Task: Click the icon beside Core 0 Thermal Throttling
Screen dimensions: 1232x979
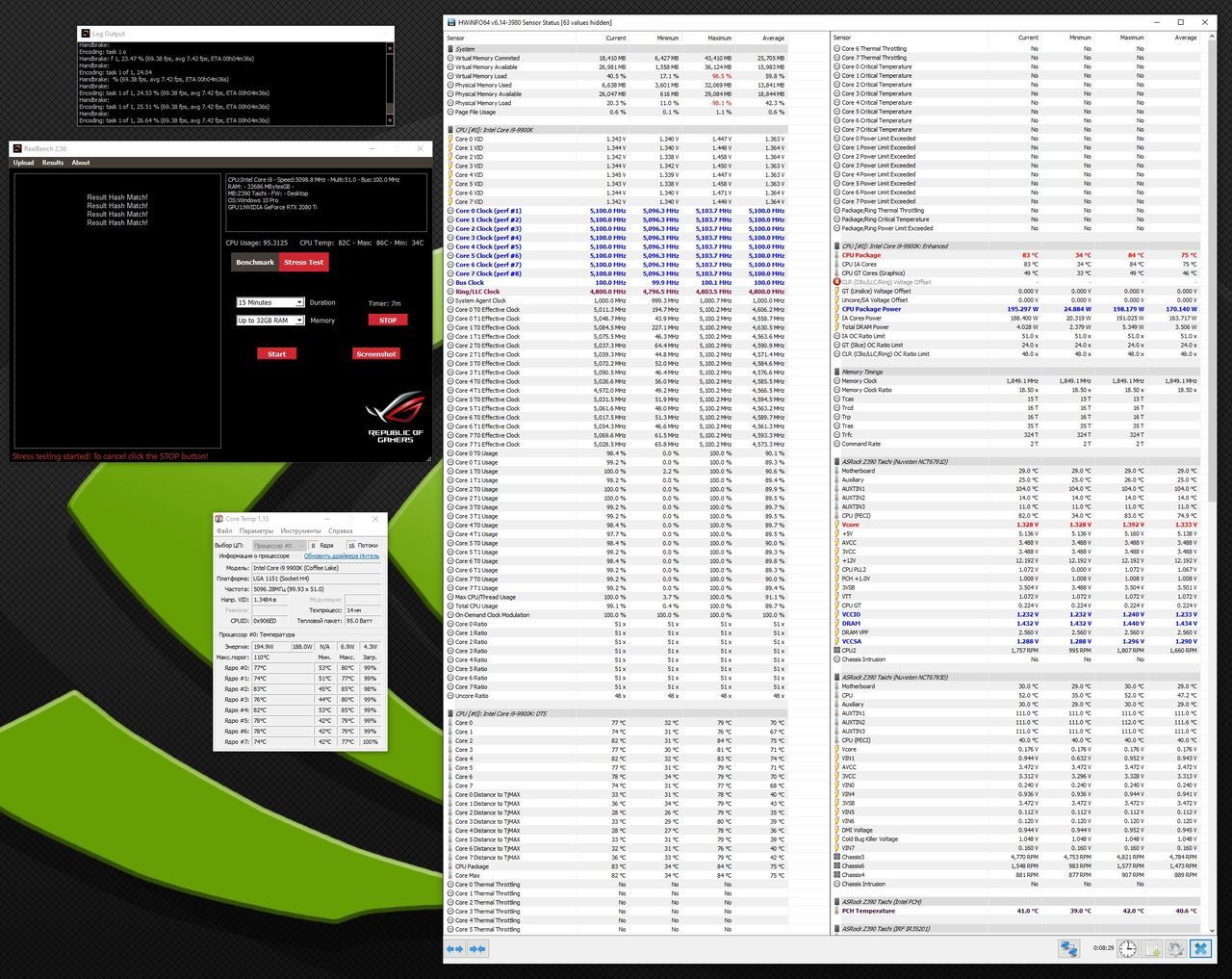Action: pos(450,885)
